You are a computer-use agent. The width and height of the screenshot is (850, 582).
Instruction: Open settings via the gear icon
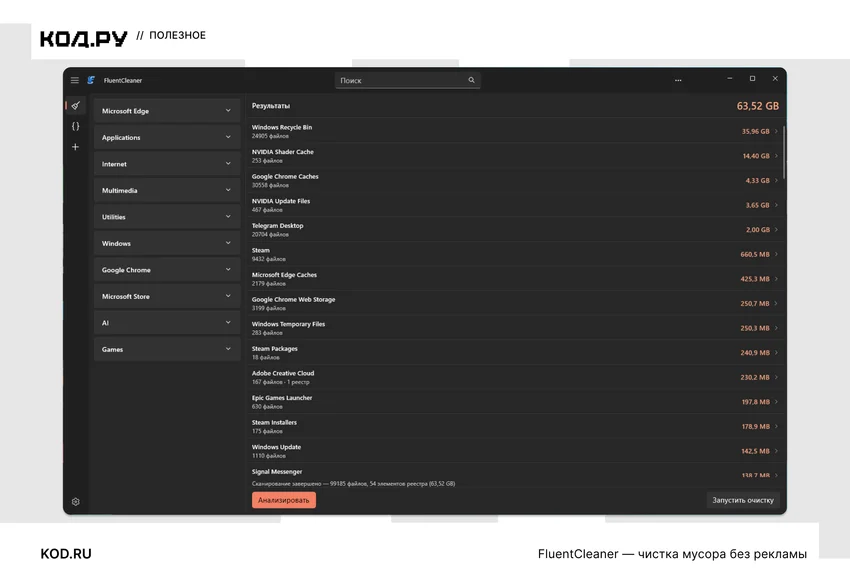(x=76, y=502)
